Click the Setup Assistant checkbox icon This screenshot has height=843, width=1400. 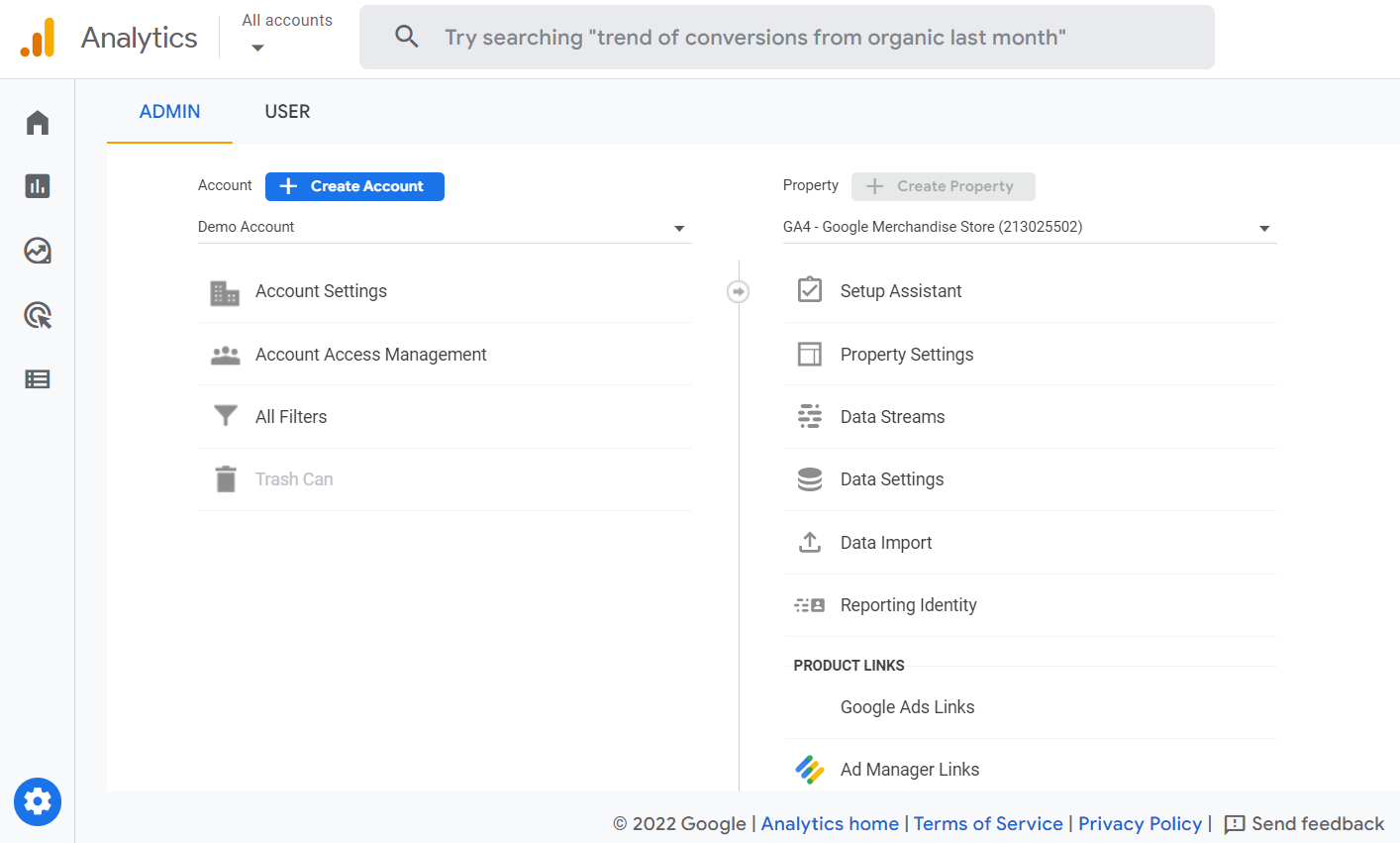(810, 290)
